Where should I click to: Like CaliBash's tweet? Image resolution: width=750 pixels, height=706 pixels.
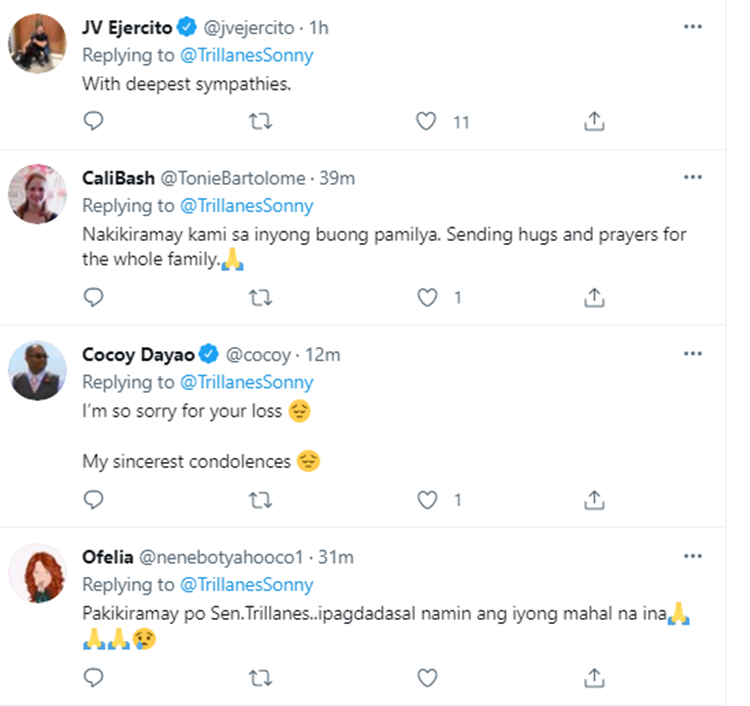click(427, 297)
